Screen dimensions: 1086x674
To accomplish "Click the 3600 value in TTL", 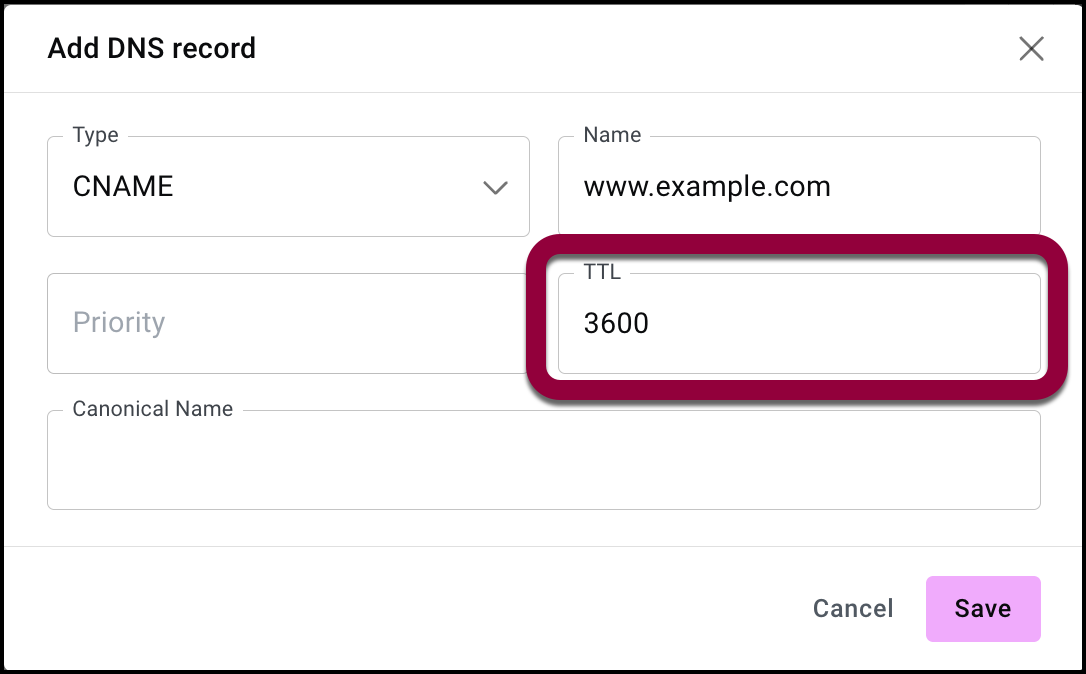I will click(x=616, y=323).
